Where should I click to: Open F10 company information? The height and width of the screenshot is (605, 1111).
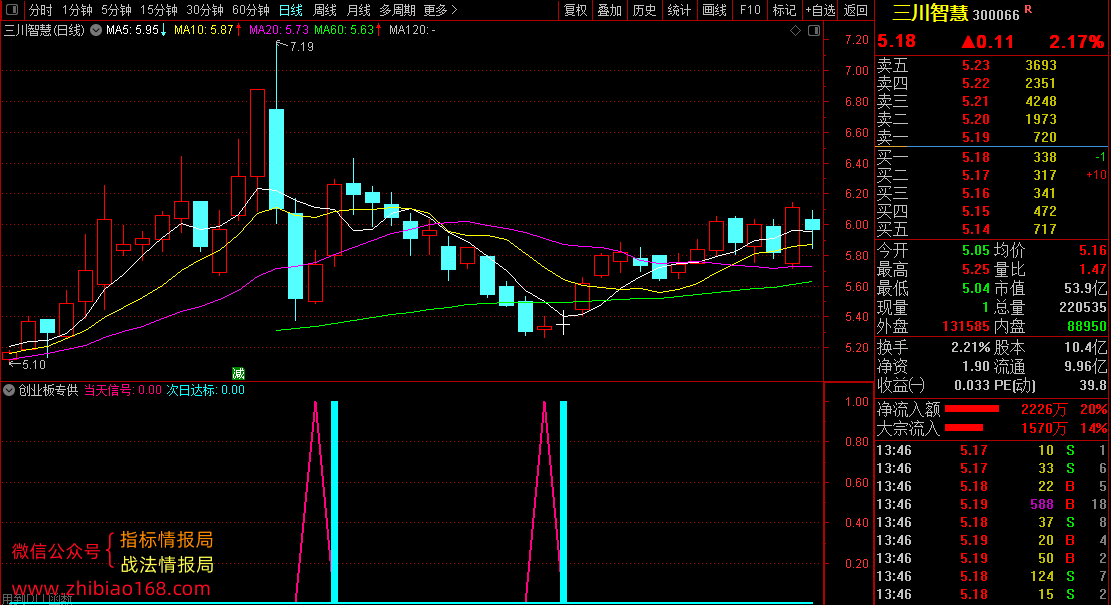[750, 10]
